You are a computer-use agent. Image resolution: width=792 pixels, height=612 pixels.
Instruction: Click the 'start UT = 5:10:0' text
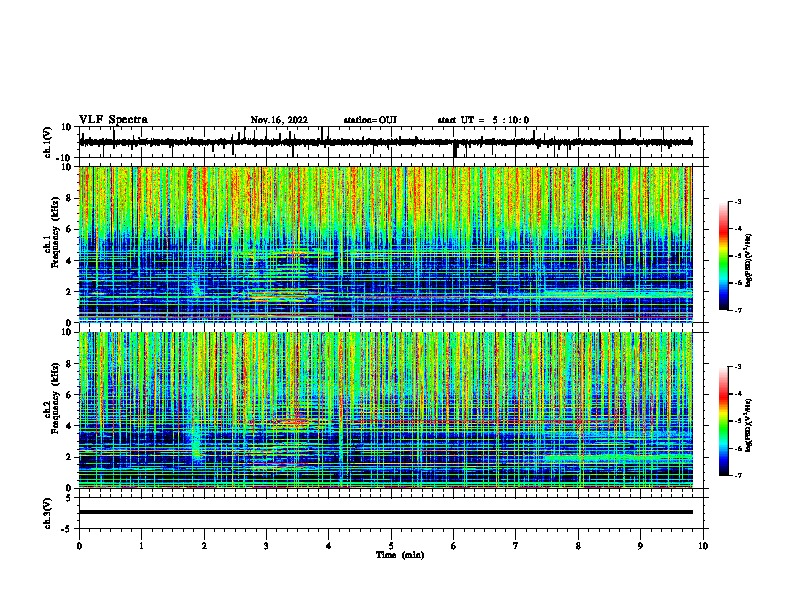(x=483, y=120)
